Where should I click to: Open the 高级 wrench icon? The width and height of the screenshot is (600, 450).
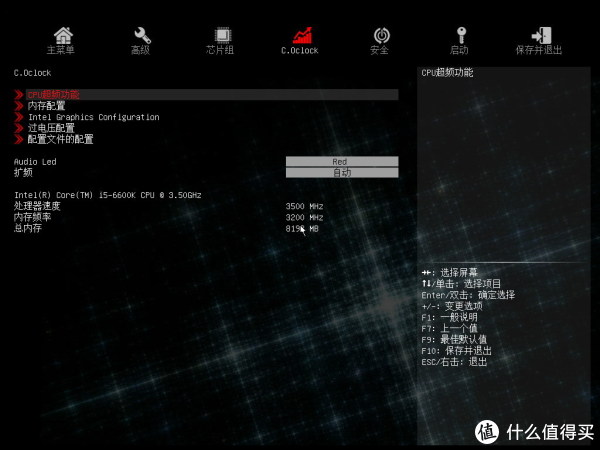click(142, 35)
